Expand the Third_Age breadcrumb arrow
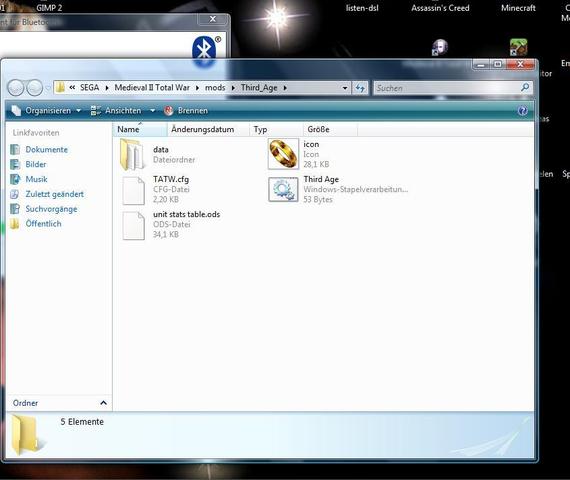This screenshot has width=570, height=480. tap(285, 88)
